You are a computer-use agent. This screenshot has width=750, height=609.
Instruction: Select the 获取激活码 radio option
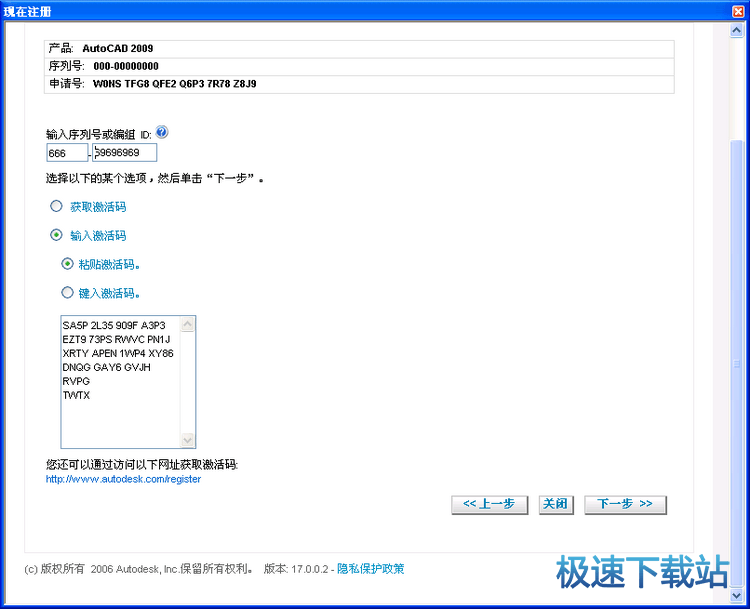coord(56,206)
